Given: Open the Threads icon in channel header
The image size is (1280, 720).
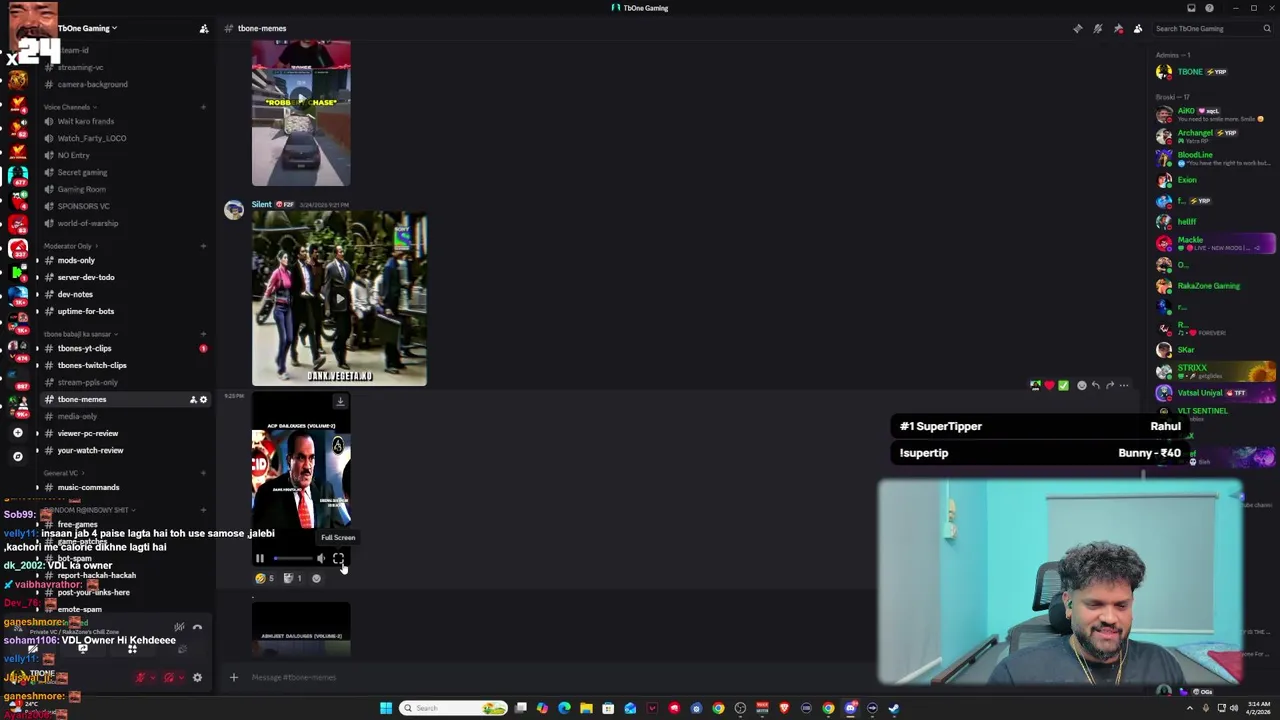Looking at the screenshot, I should (x=1077, y=28).
